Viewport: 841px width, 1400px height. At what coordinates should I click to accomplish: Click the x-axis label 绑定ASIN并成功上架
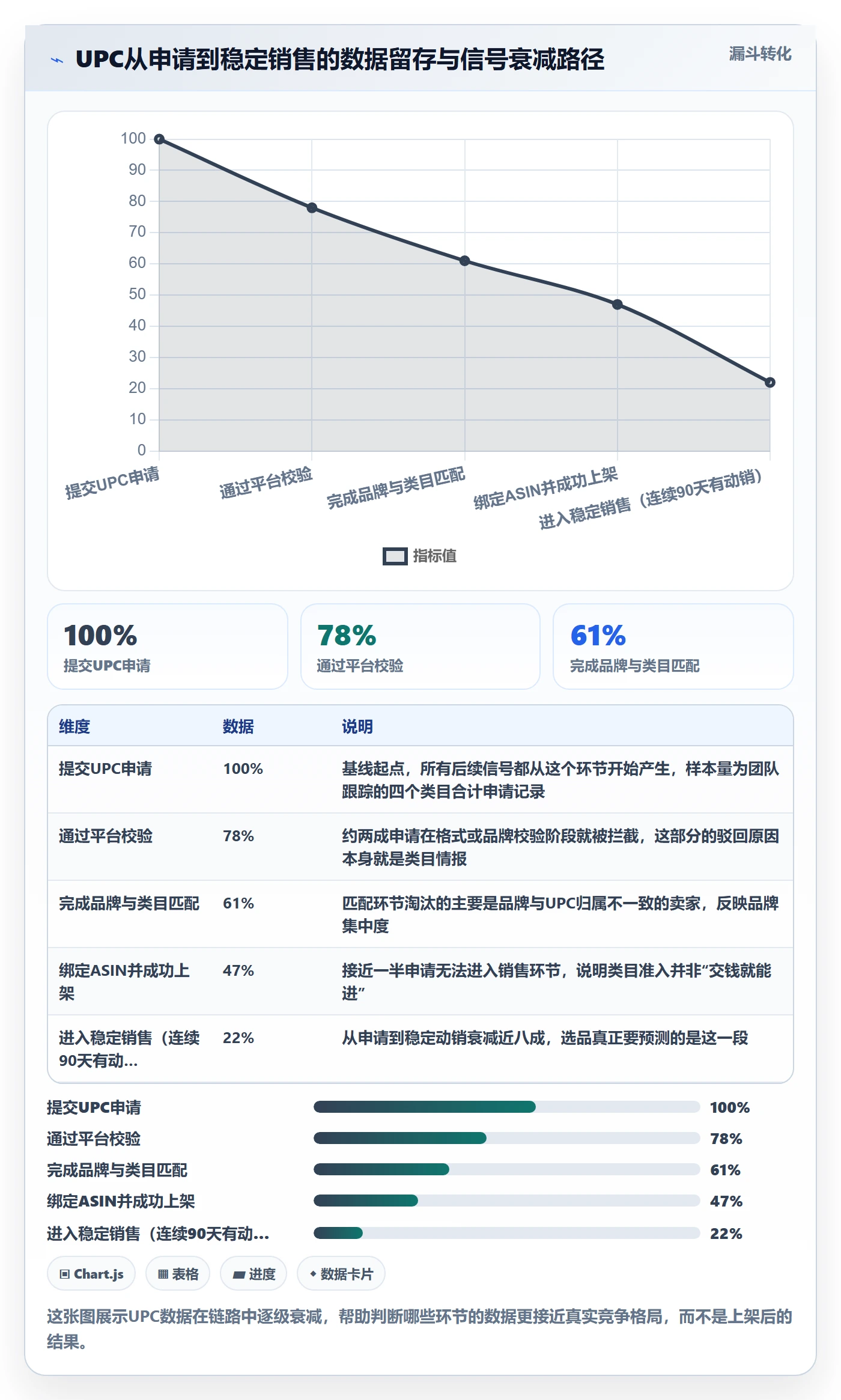click(545, 488)
